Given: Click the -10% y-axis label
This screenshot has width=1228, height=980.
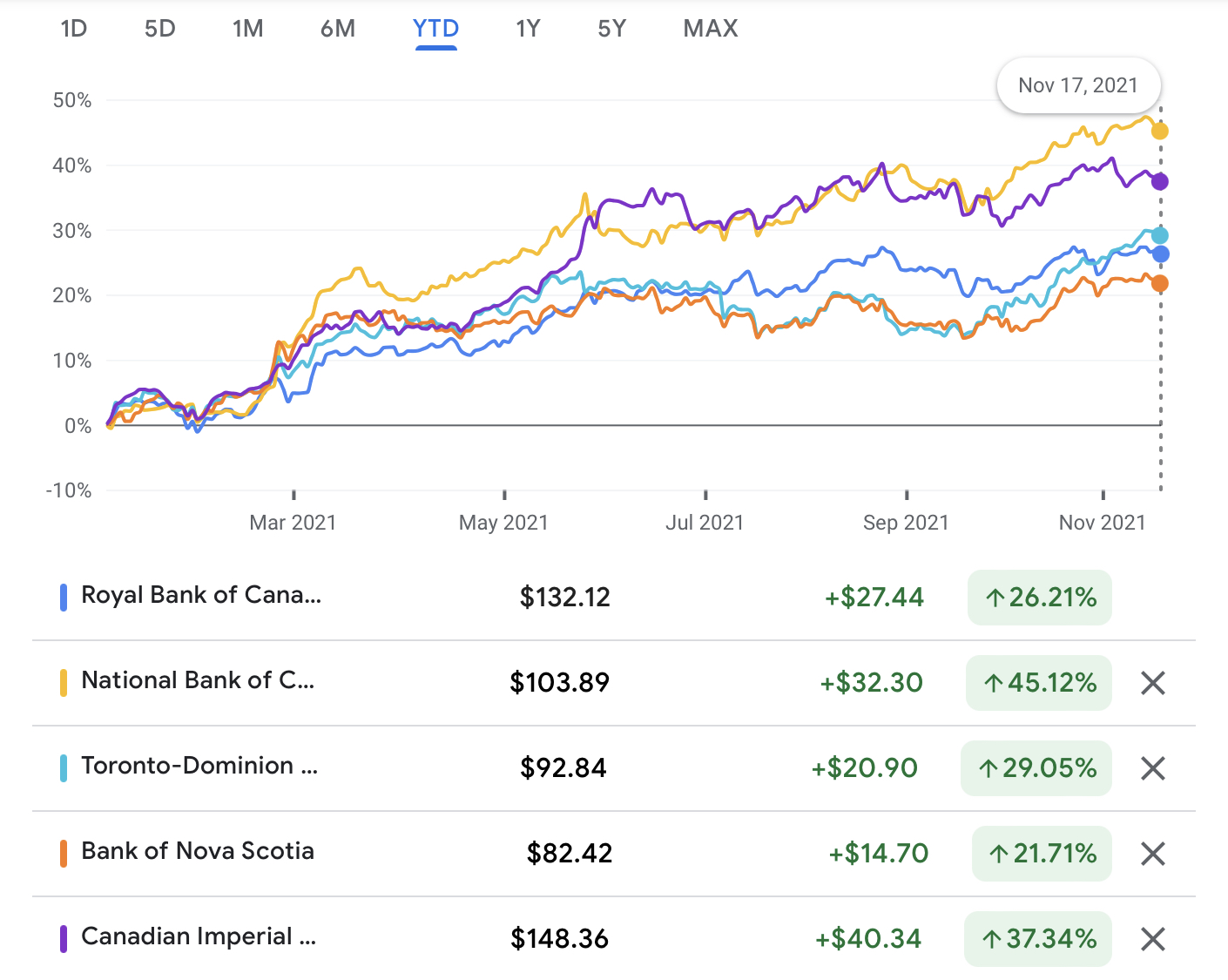Looking at the screenshot, I should (69, 490).
